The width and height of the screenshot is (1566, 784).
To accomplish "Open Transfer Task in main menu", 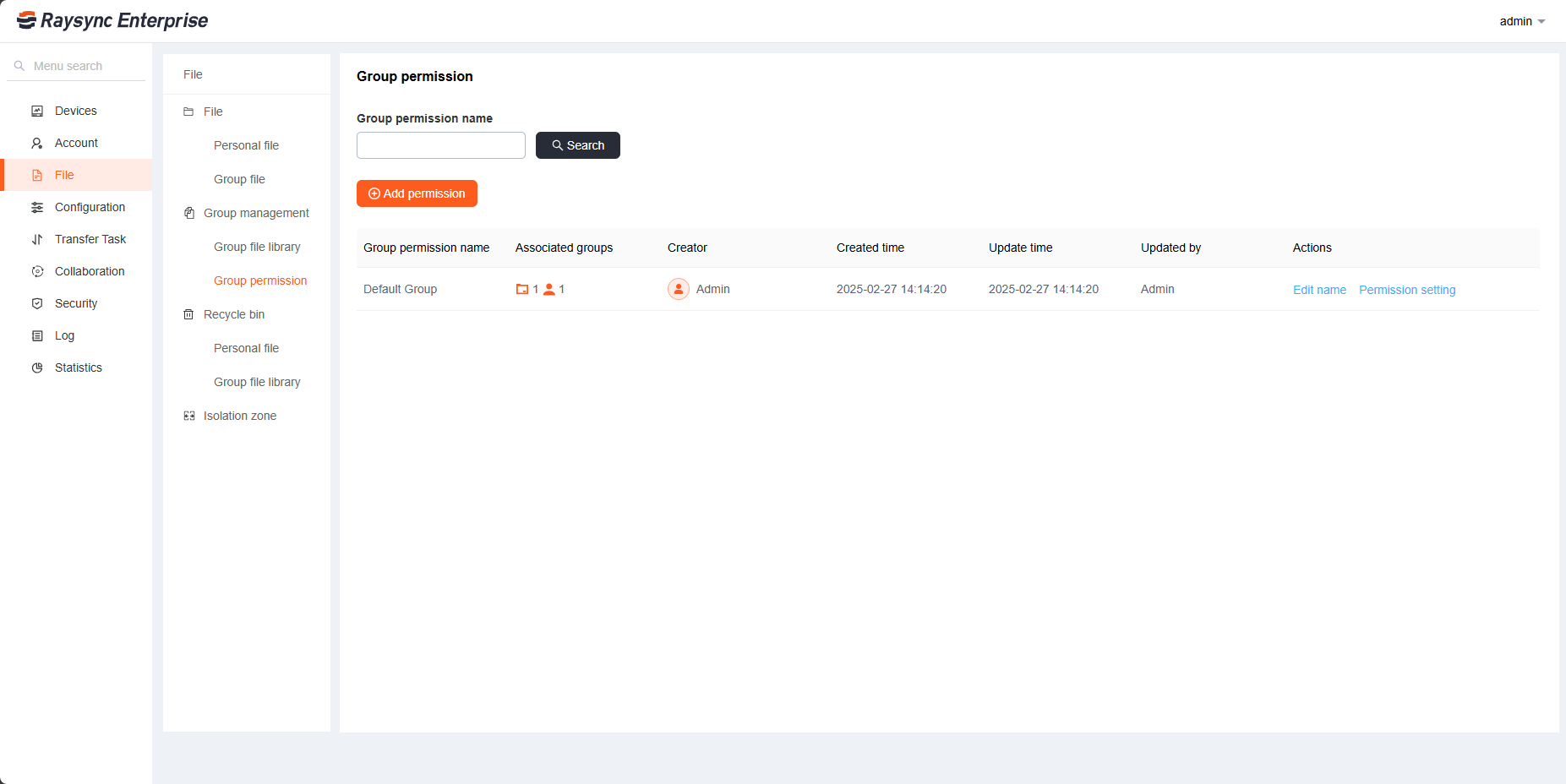I will coord(76,239).
